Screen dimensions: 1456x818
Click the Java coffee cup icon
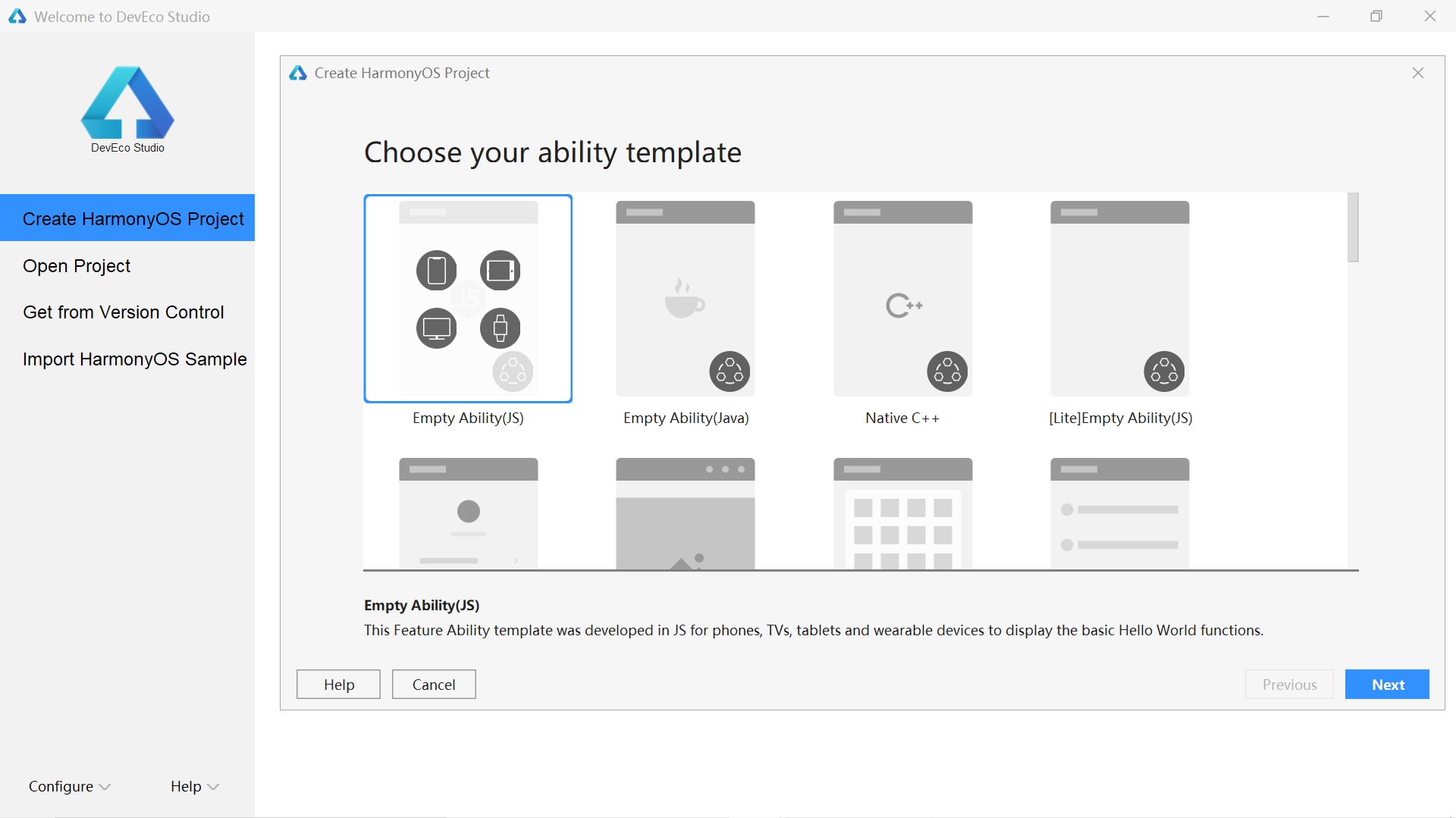coord(685,298)
